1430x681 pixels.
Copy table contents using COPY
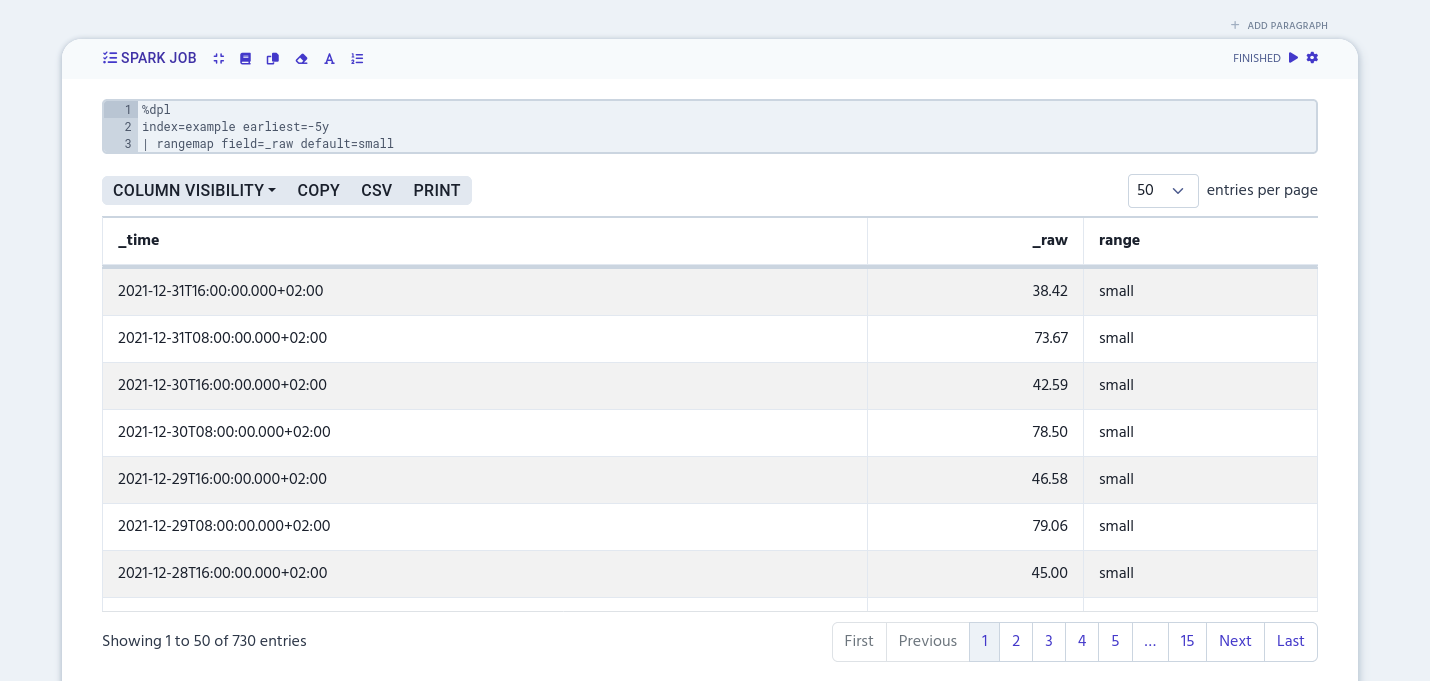click(318, 190)
